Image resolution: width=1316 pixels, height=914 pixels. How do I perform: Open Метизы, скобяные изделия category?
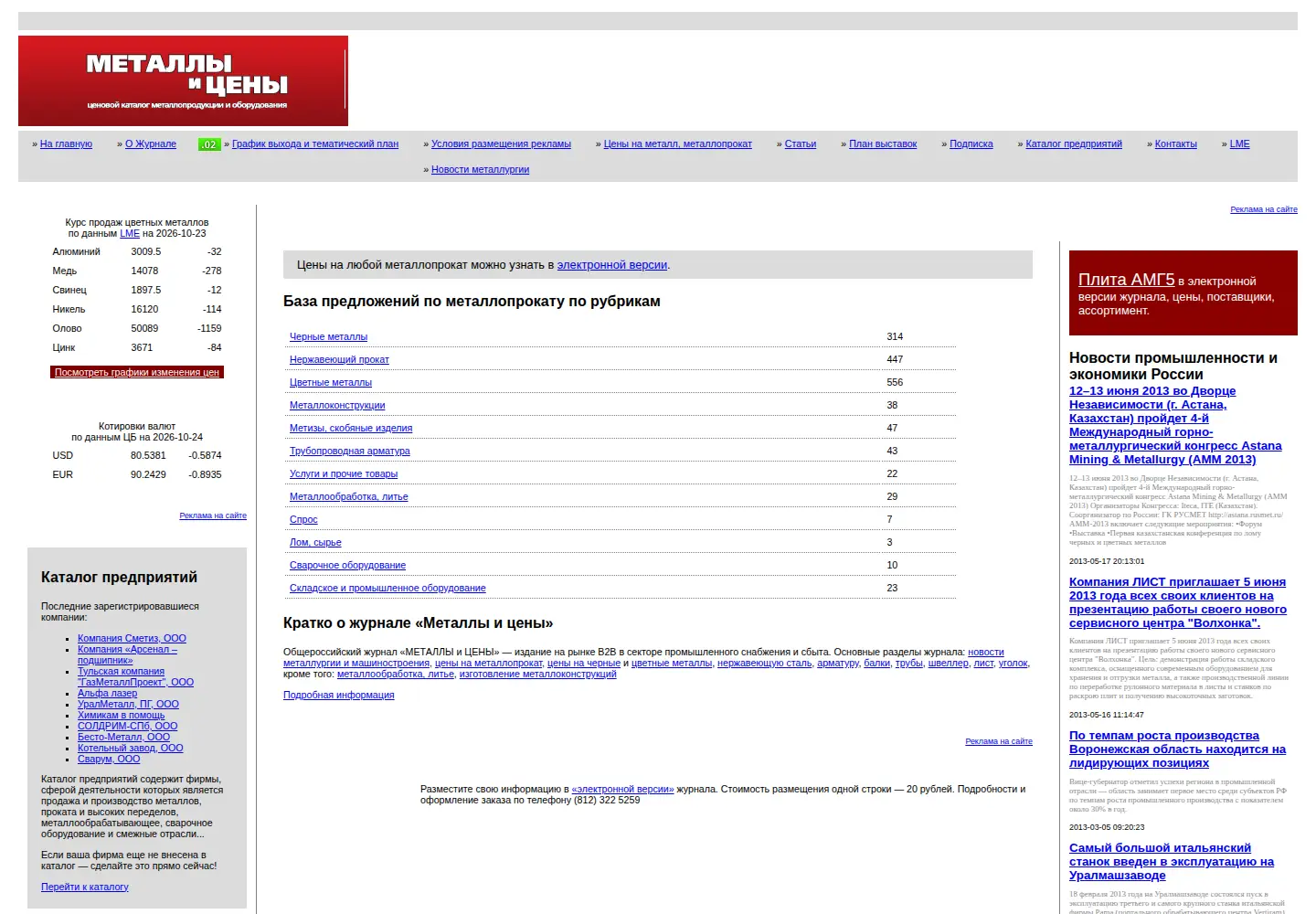click(351, 429)
